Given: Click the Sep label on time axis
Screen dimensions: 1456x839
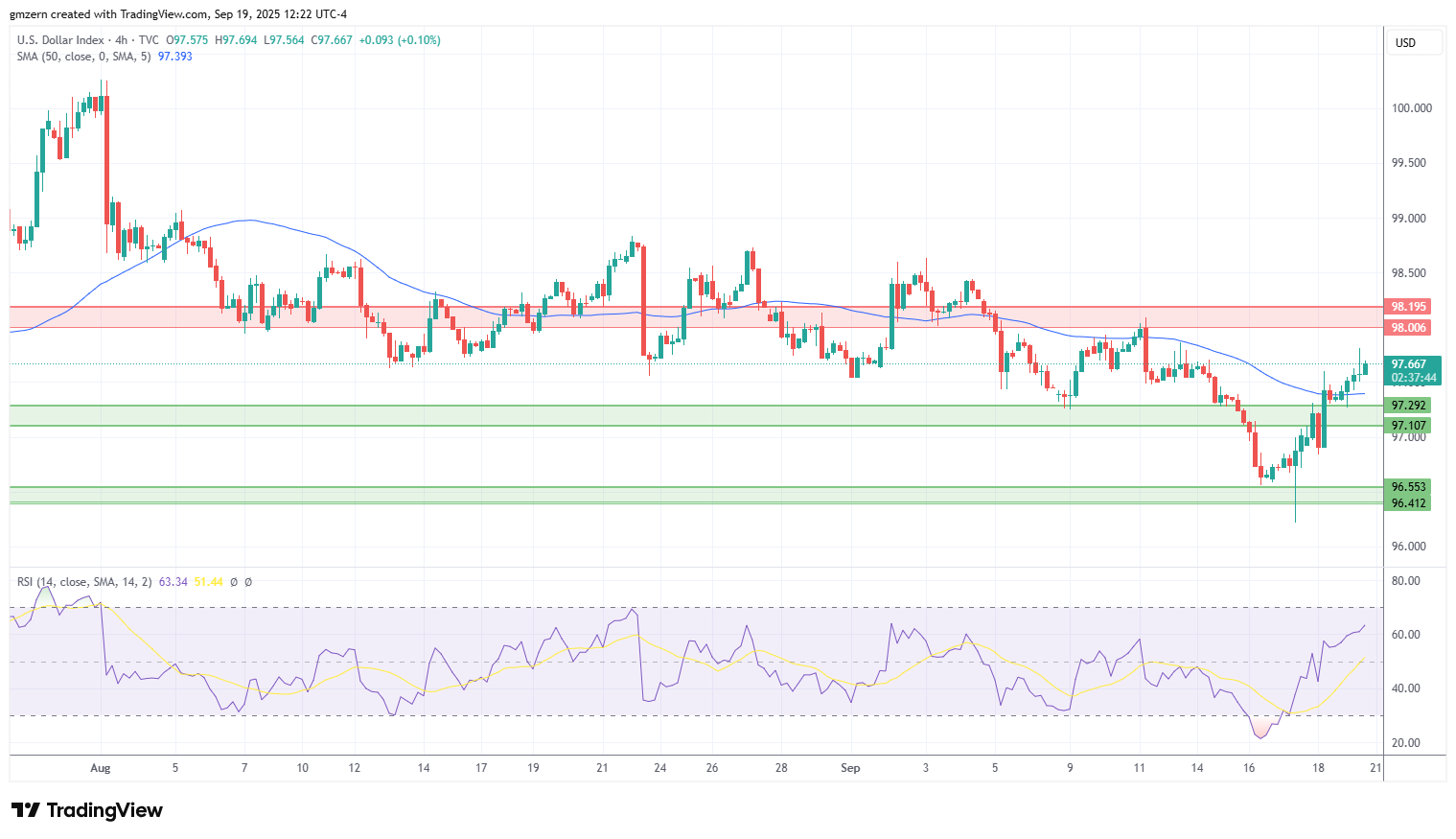Looking at the screenshot, I should (849, 768).
